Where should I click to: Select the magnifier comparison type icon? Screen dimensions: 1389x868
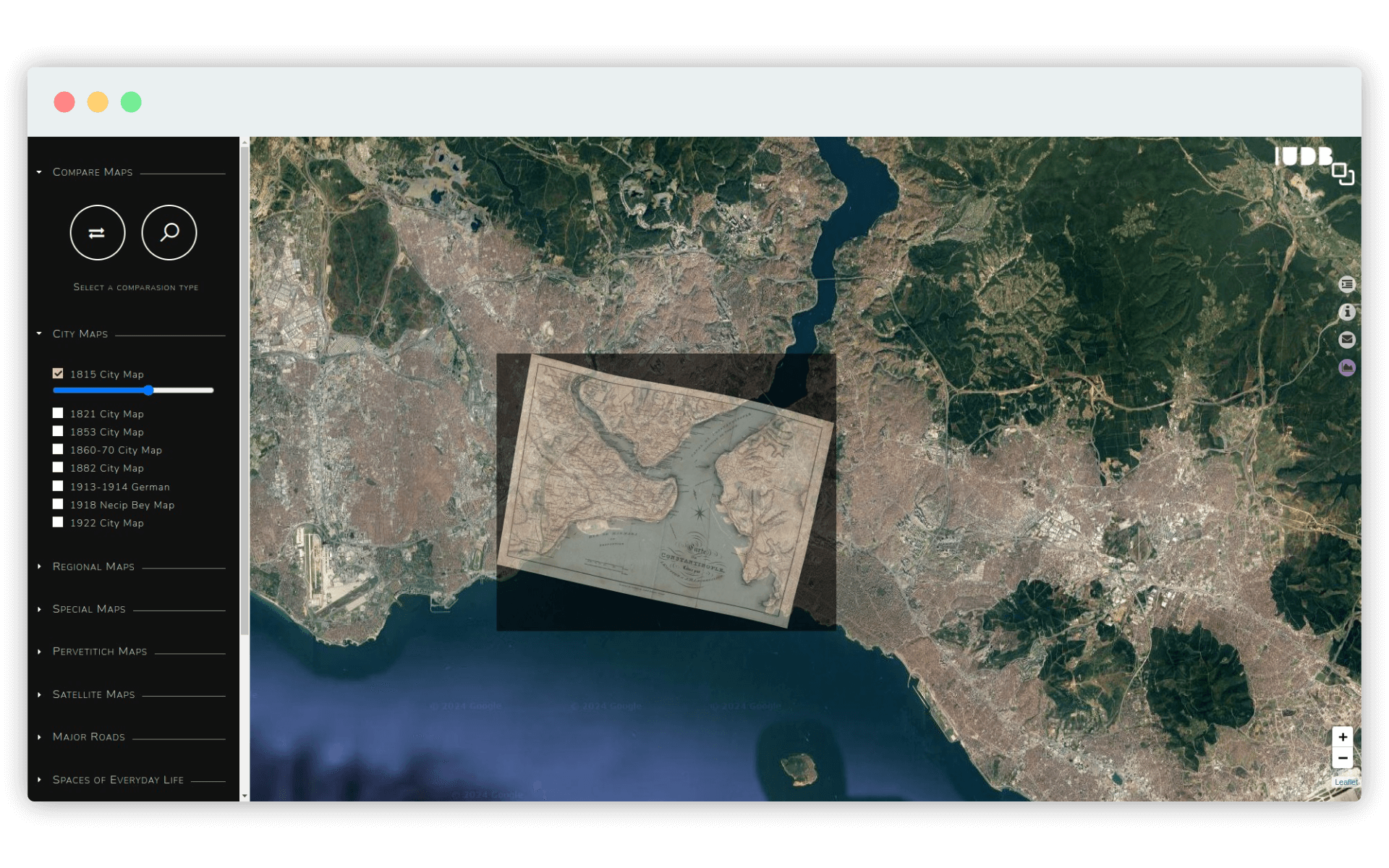coord(169,233)
